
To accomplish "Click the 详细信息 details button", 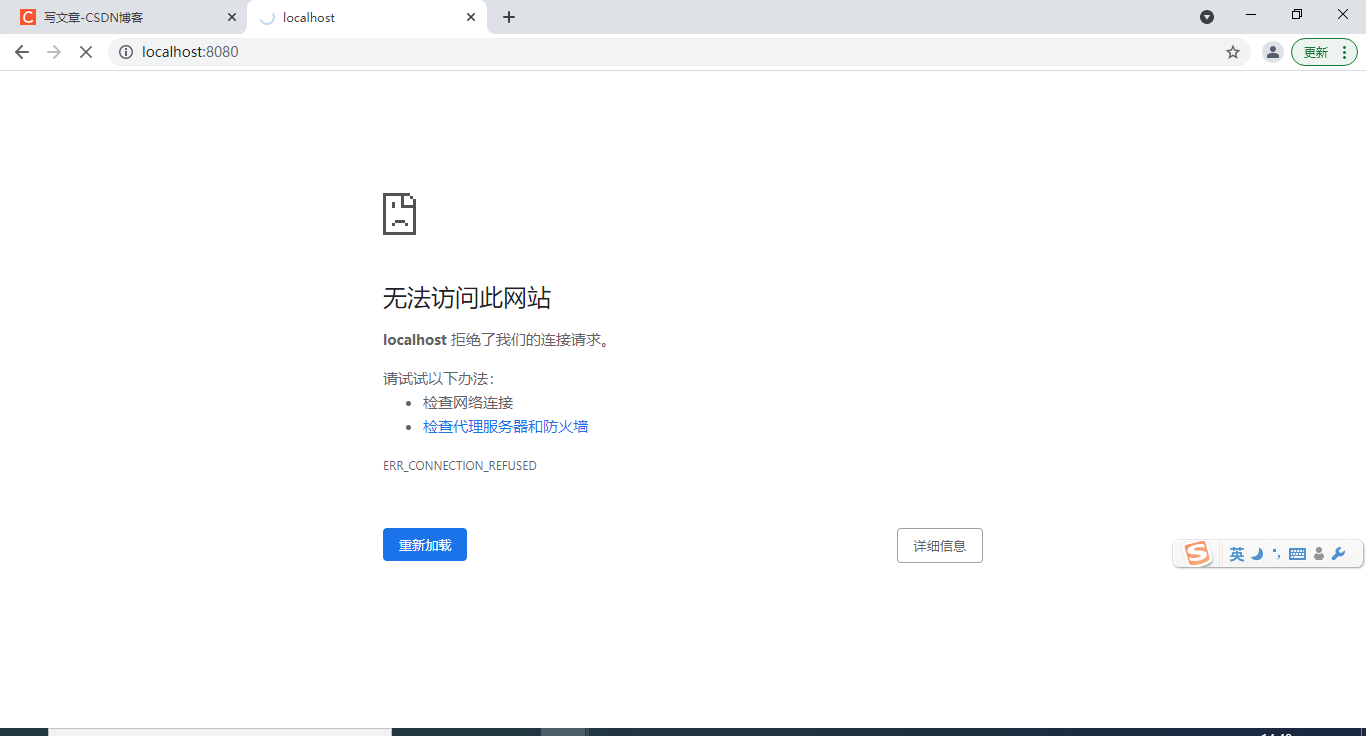I will pyautogui.click(x=939, y=544).
